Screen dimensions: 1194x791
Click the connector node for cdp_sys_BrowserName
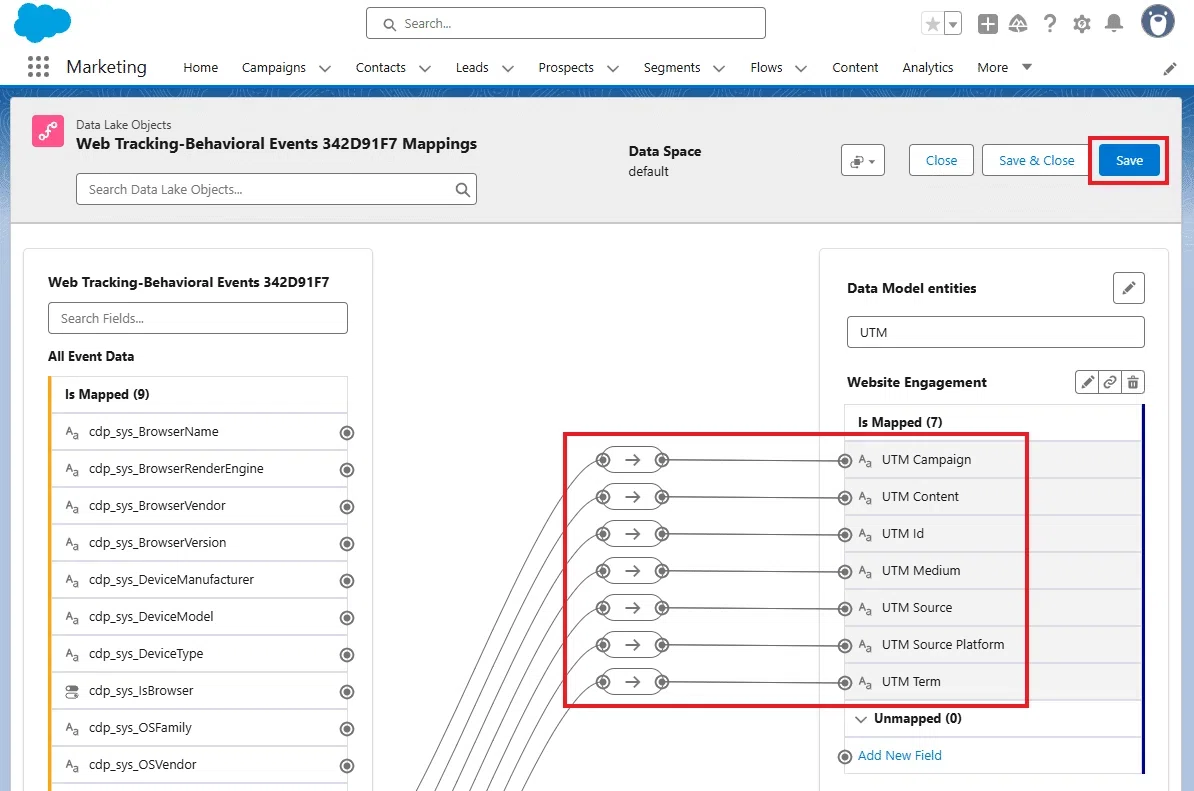point(346,433)
